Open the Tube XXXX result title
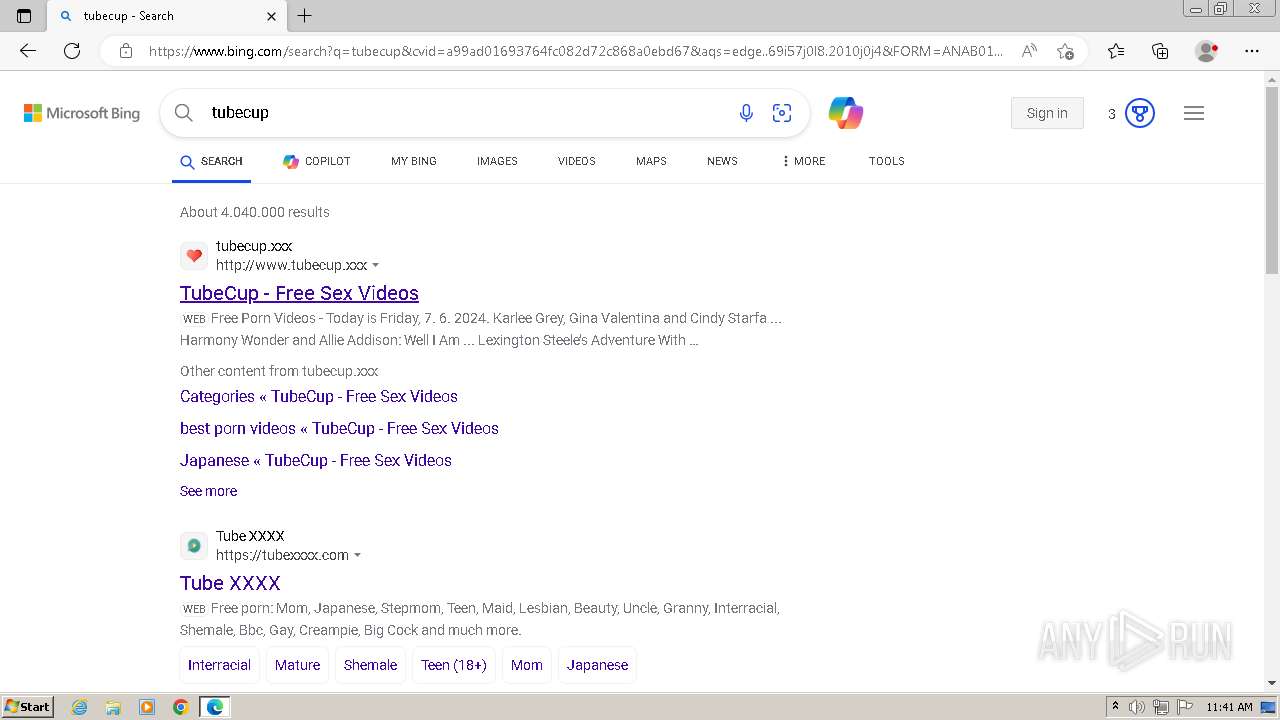The image size is (1280, 720). point(230,583)
